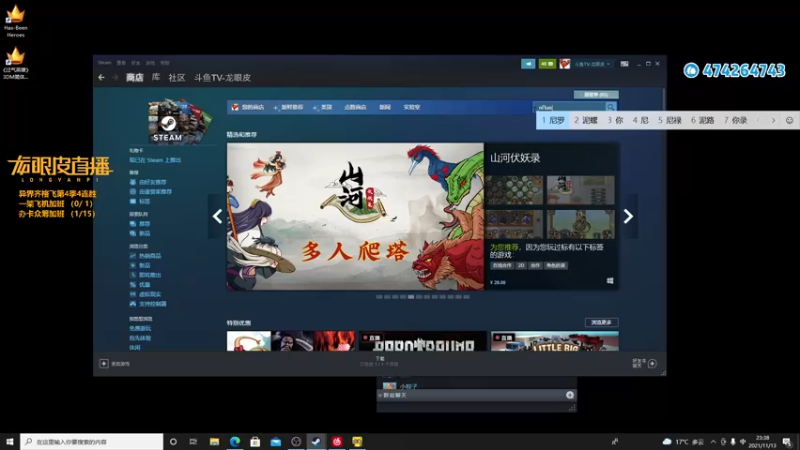Open 实验室 in the store navigation bar
This screenshot has width=800, height=450.
412,107
